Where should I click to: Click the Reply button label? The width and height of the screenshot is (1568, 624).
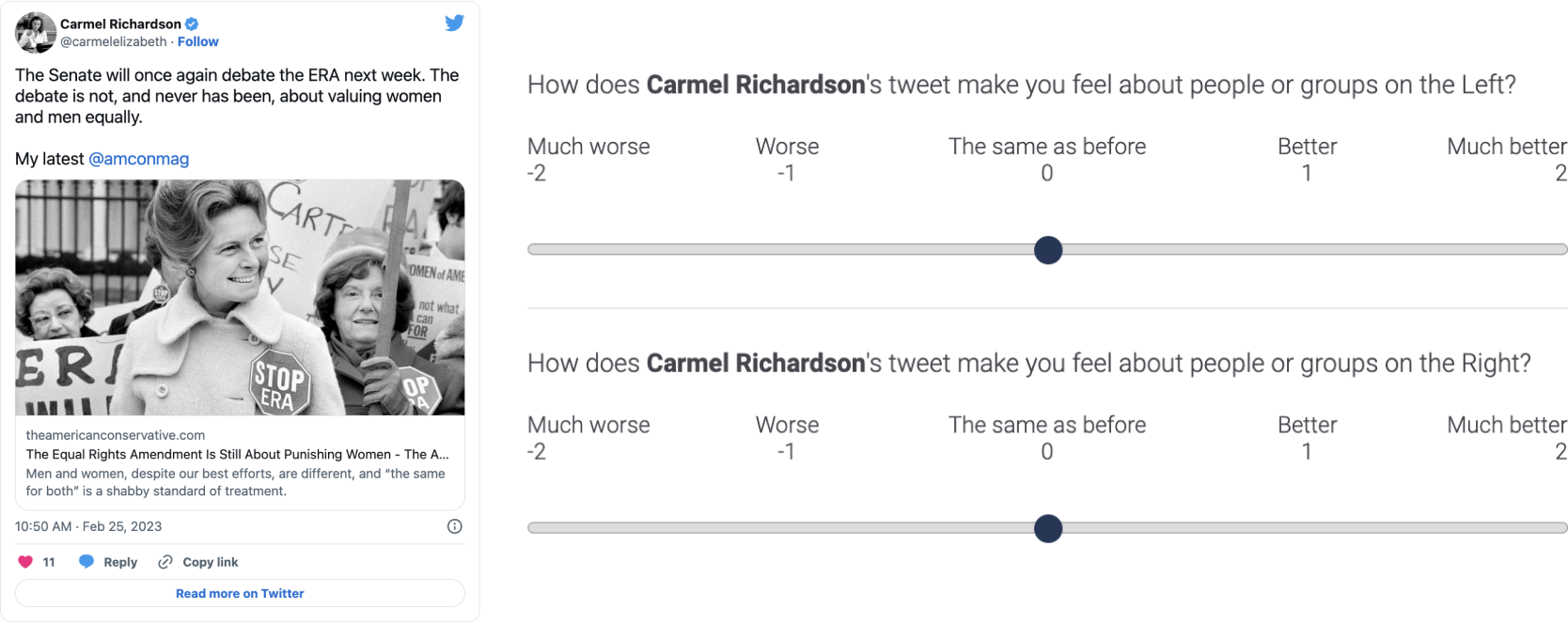[120, 562]
